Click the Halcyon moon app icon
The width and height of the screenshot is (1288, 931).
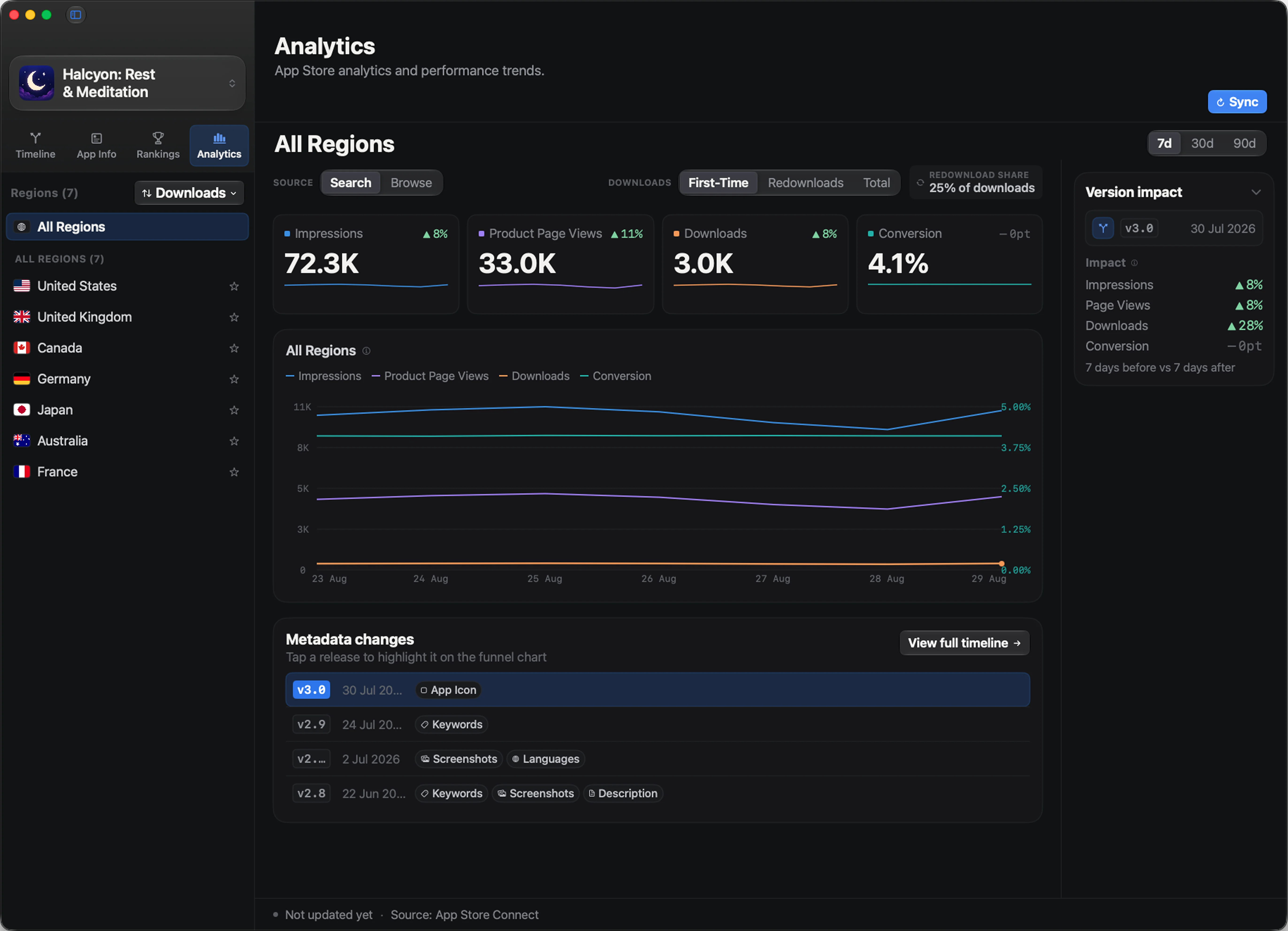(36, 83)
